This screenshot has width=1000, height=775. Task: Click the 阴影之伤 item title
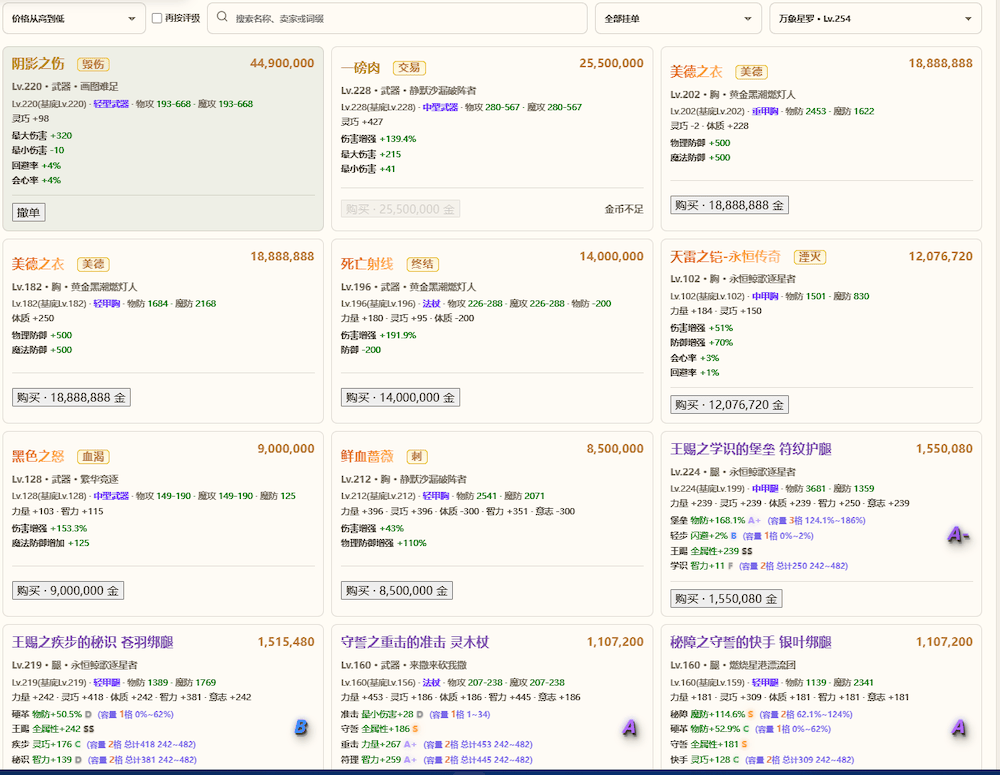click(x=38, y=64)
